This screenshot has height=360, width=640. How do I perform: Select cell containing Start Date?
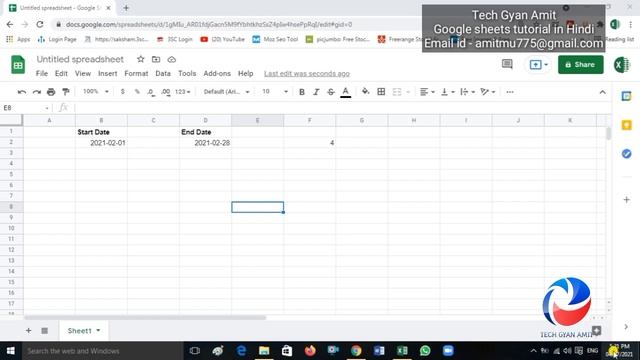click(101, 132)
